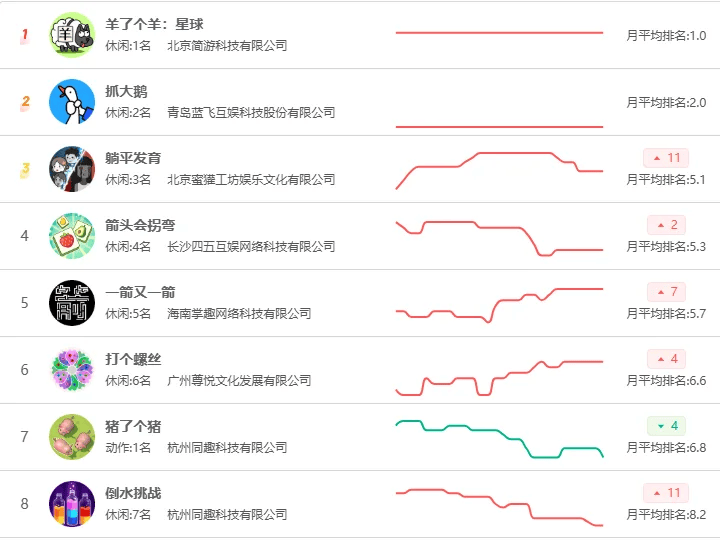
Task: Open the 一箭又一箭 black game icon
Action: tap(72, 303)
